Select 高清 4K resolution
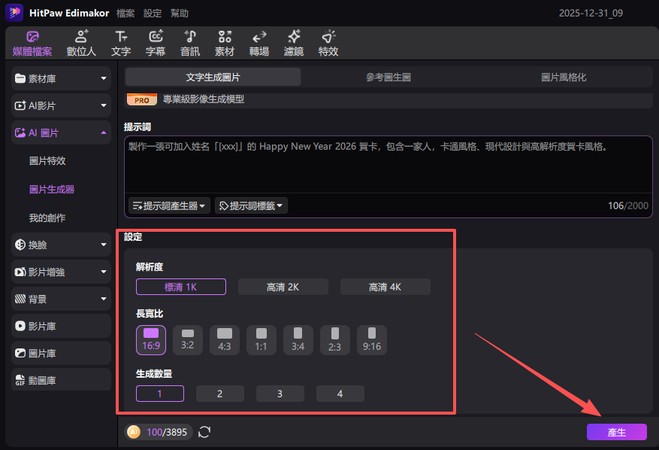The image size is (659, 450). (385, 287)
